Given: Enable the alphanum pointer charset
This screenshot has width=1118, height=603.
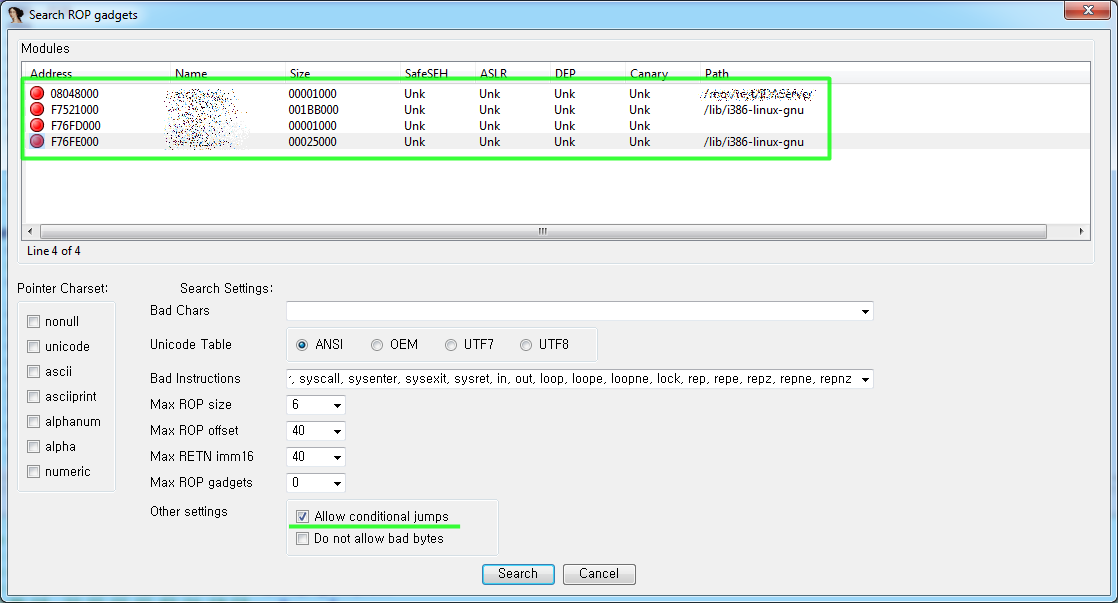Looking at the screenshot, I should click(33, 421).
